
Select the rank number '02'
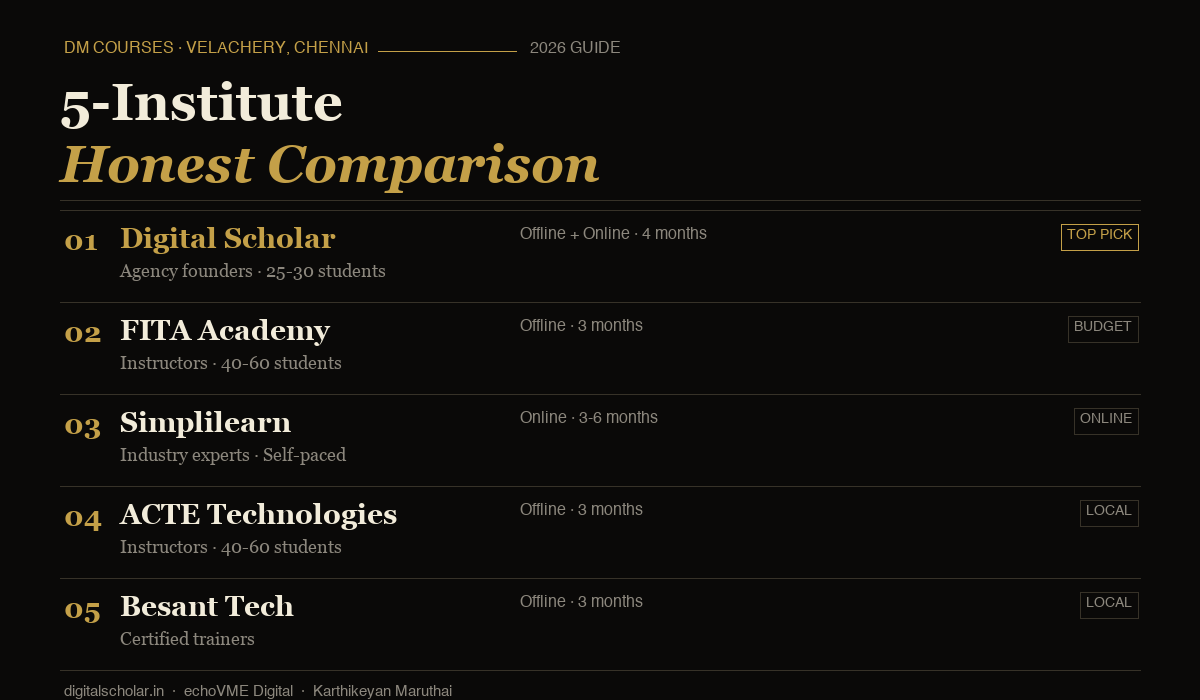[83, 333]
